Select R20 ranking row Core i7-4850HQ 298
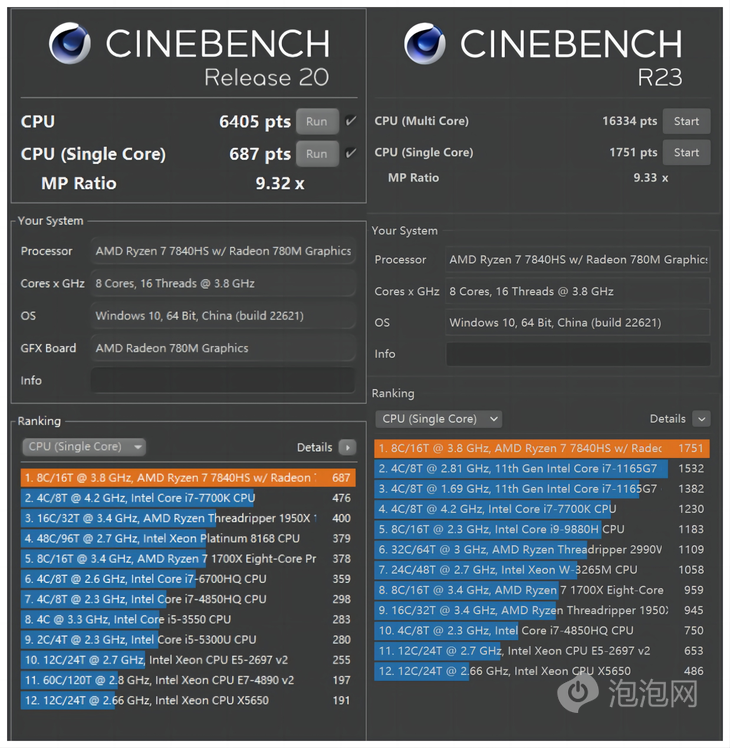This screenshot has height=748, width=730. 188,599
